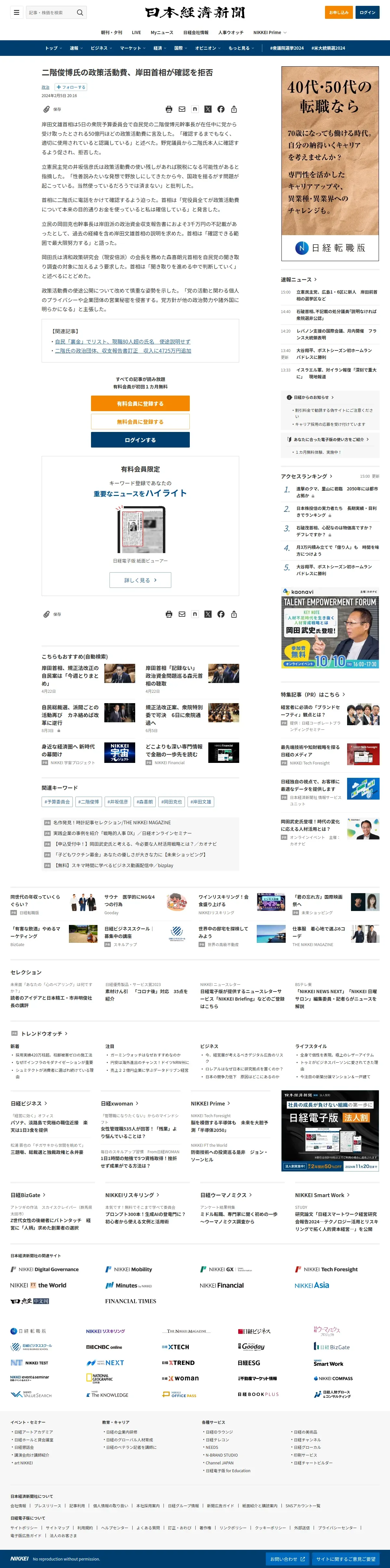The height and width of the screenshot is (1568, 390).
Task: Open the NIKKEI Prime dropdown in the header
Action: pyautogui.click(x=270, y=32)
